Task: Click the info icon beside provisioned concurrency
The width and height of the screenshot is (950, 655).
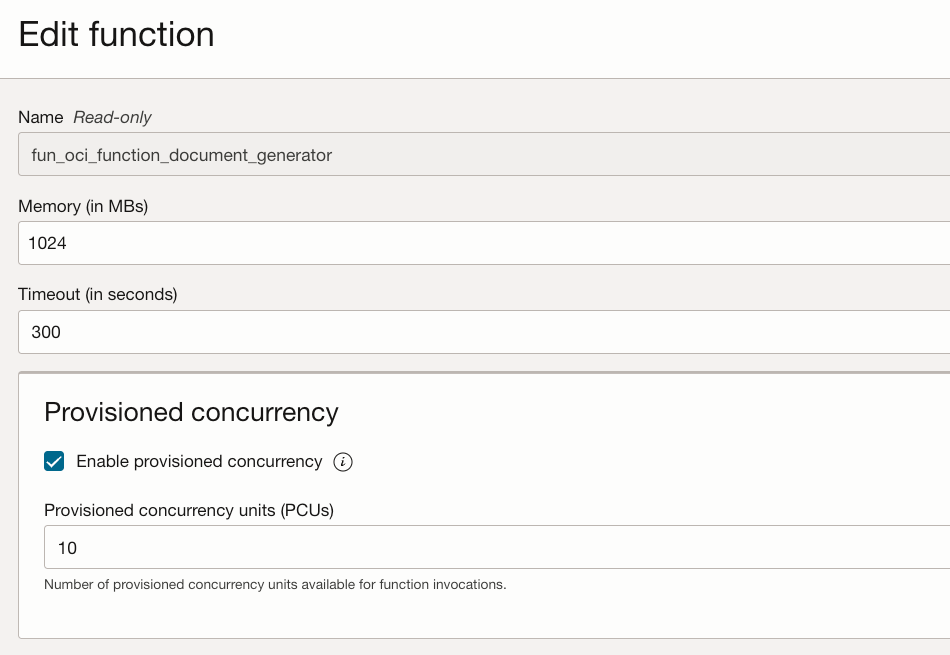Action: [343, 462]
